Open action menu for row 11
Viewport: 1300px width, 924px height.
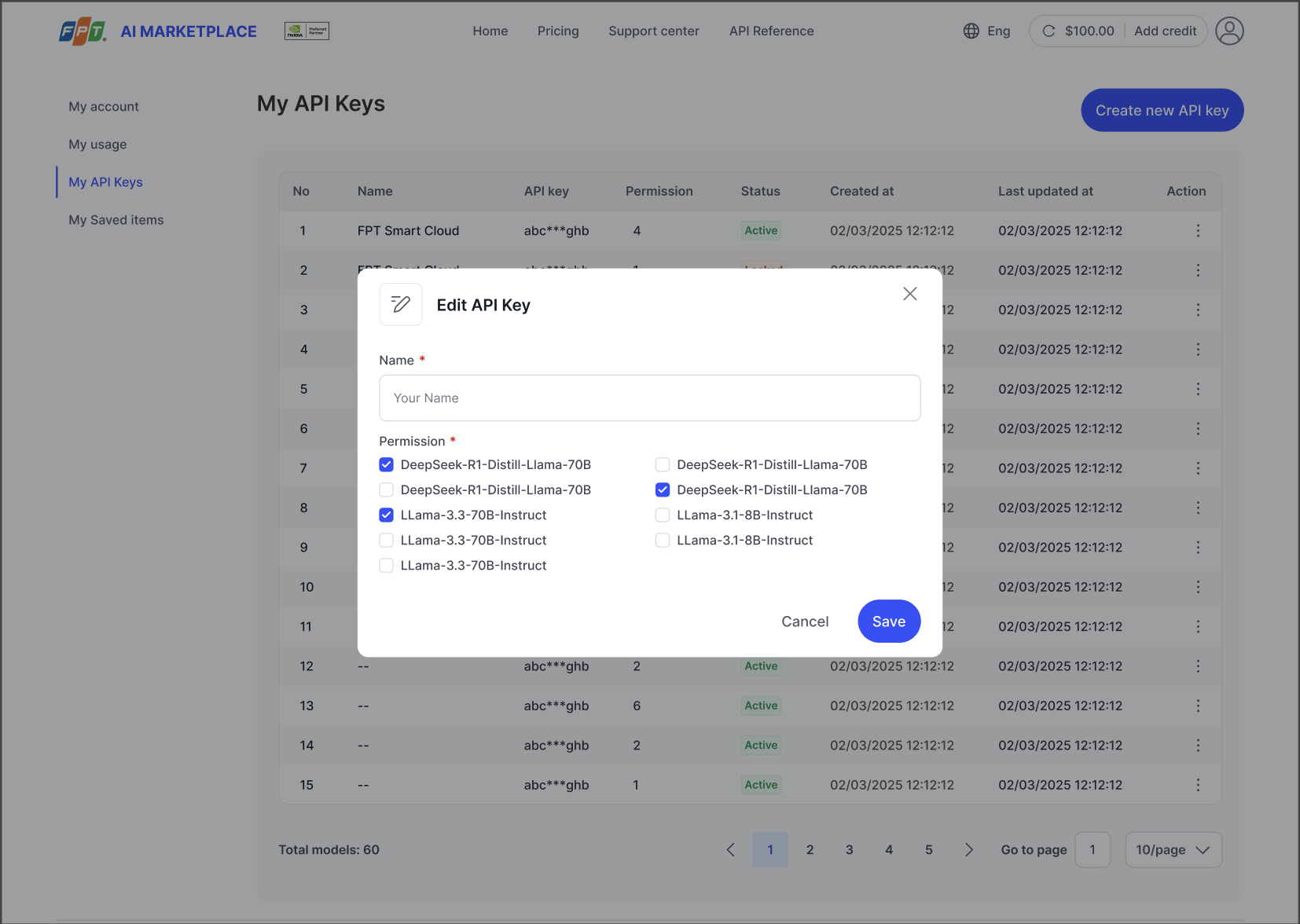[x=1198, y=627]
